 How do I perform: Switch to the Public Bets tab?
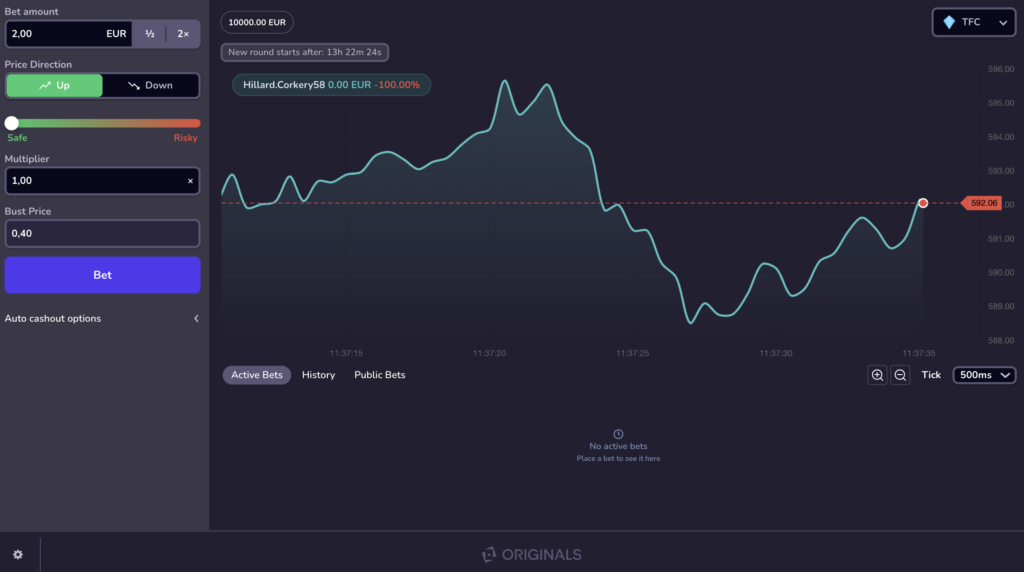point(379,375)
